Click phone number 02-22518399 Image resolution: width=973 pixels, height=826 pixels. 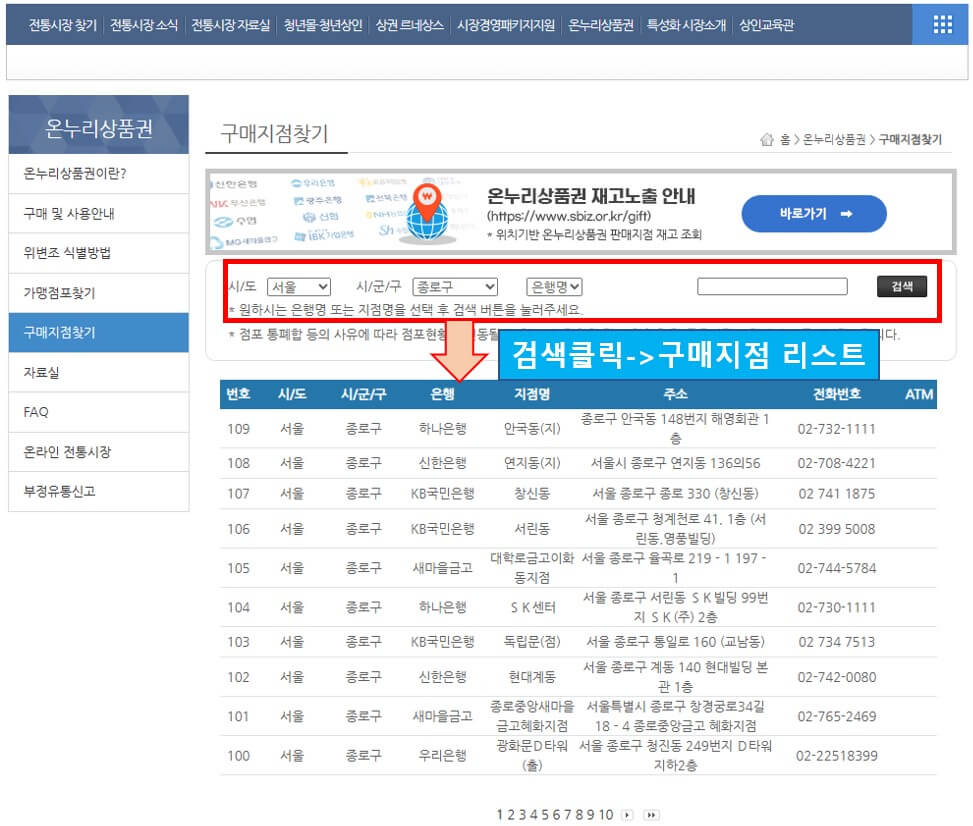click(x=836, y=756)
